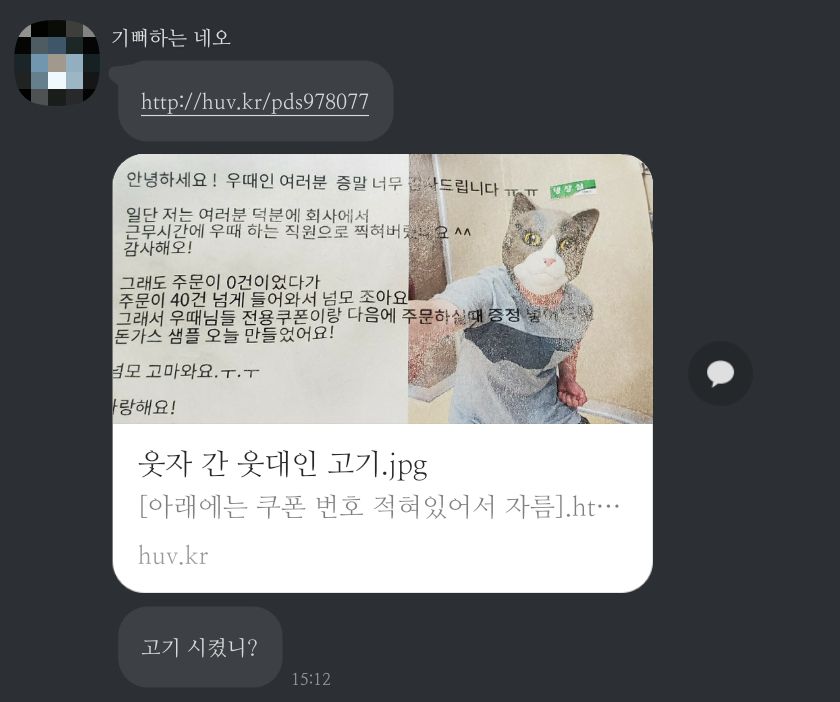
Task: Click the 일단 저는 여러분 덕분에 line
Action: click(248, 215)
